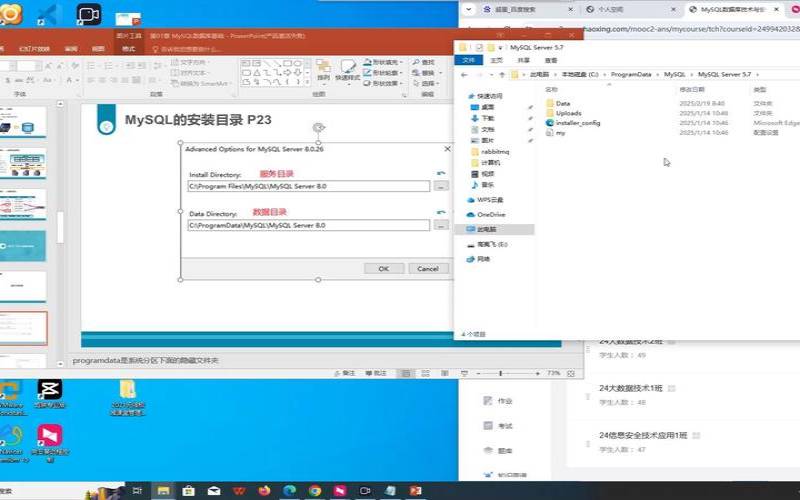Click the 作业 item in course sidebar
This screenshot has height=500, width=800.
click(x=505, y=401)
